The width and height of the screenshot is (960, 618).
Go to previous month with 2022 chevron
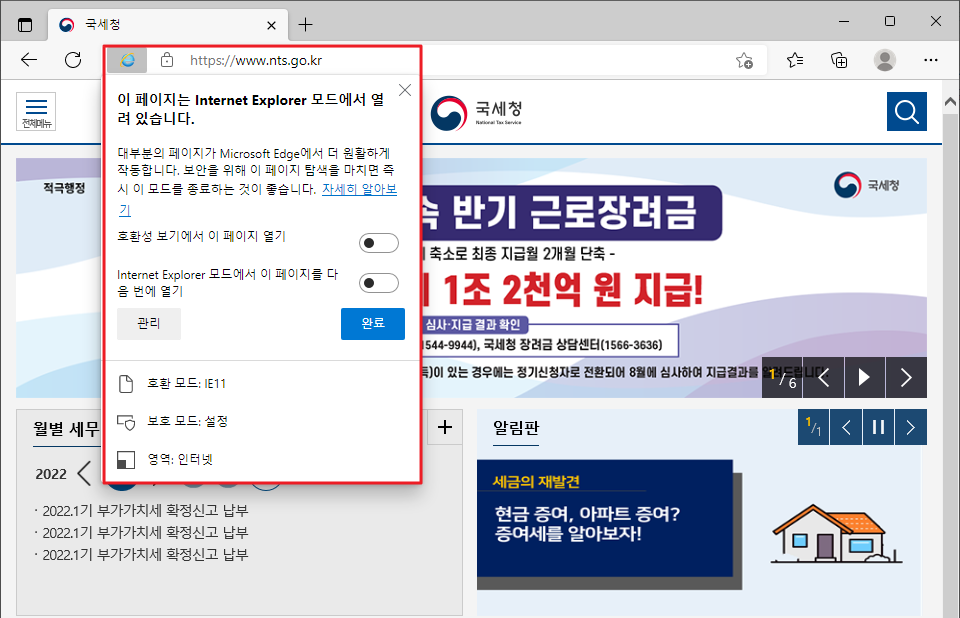pyautogui.click(x=84, y=473)
